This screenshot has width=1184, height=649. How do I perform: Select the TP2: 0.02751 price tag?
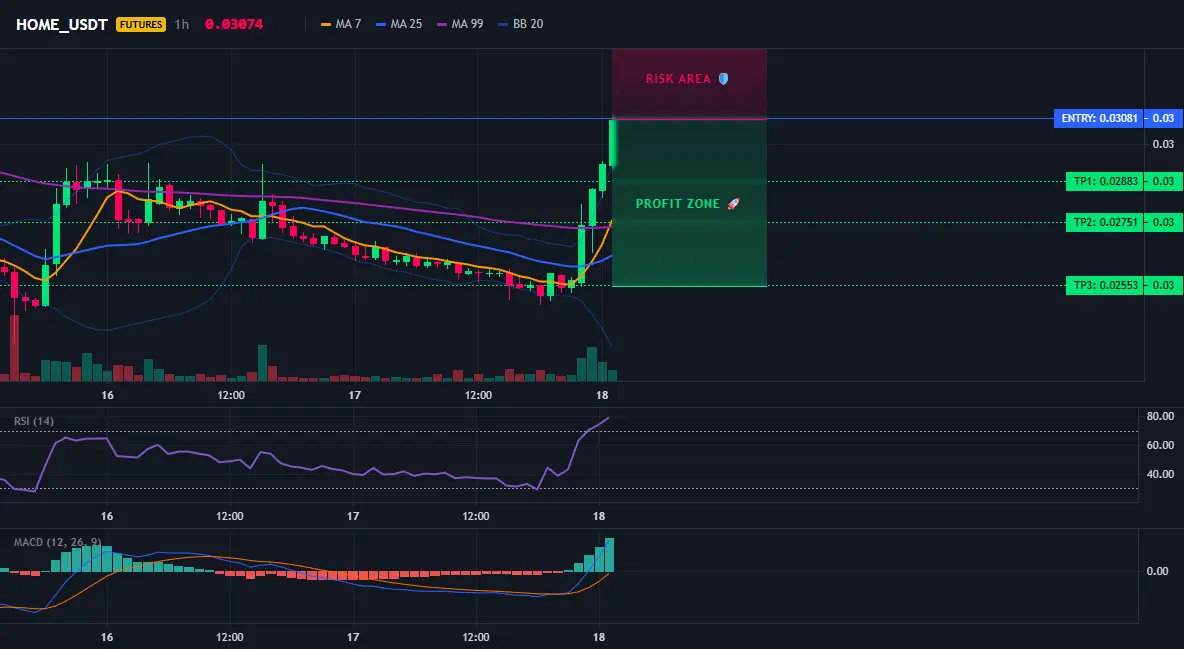1105,222
